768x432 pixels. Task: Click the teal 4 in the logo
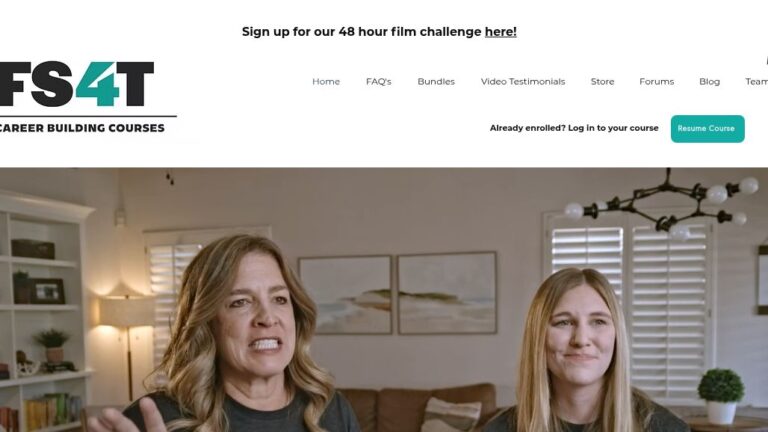click(98, 84)
